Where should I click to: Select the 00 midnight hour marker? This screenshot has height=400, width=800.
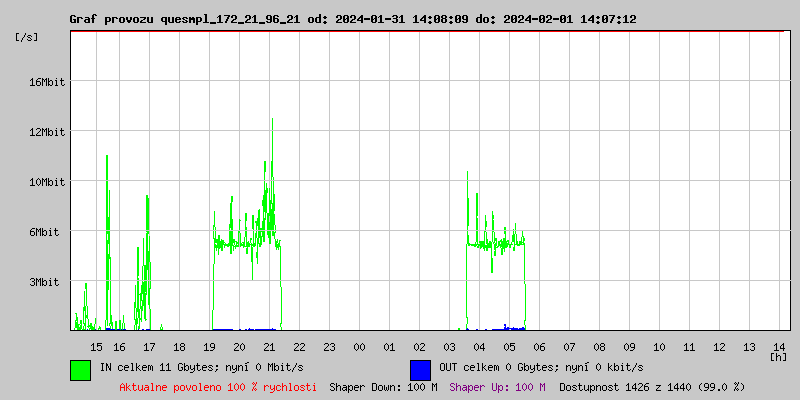pyautogui.click(x=359, y=346)
